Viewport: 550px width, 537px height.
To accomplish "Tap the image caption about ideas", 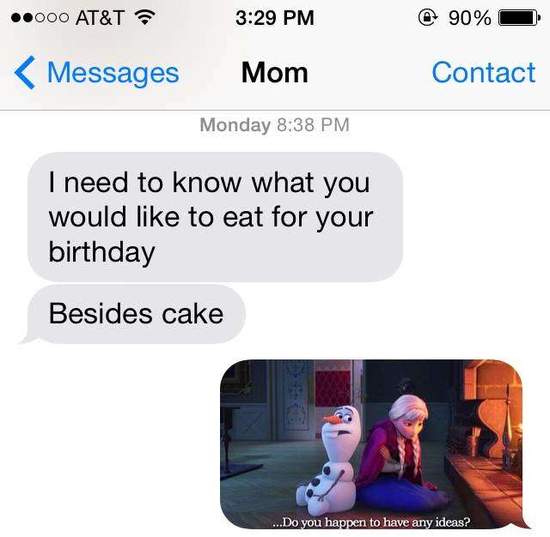I will pyautogui.click(x=371, y=522).
